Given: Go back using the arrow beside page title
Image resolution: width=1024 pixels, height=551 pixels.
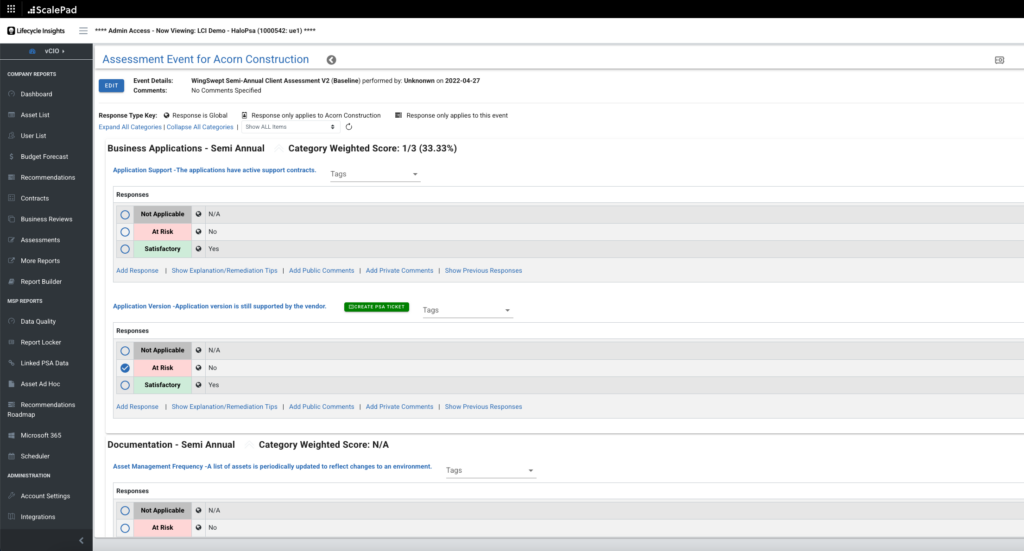Looking at the screenshot, I should click(332, 59).
